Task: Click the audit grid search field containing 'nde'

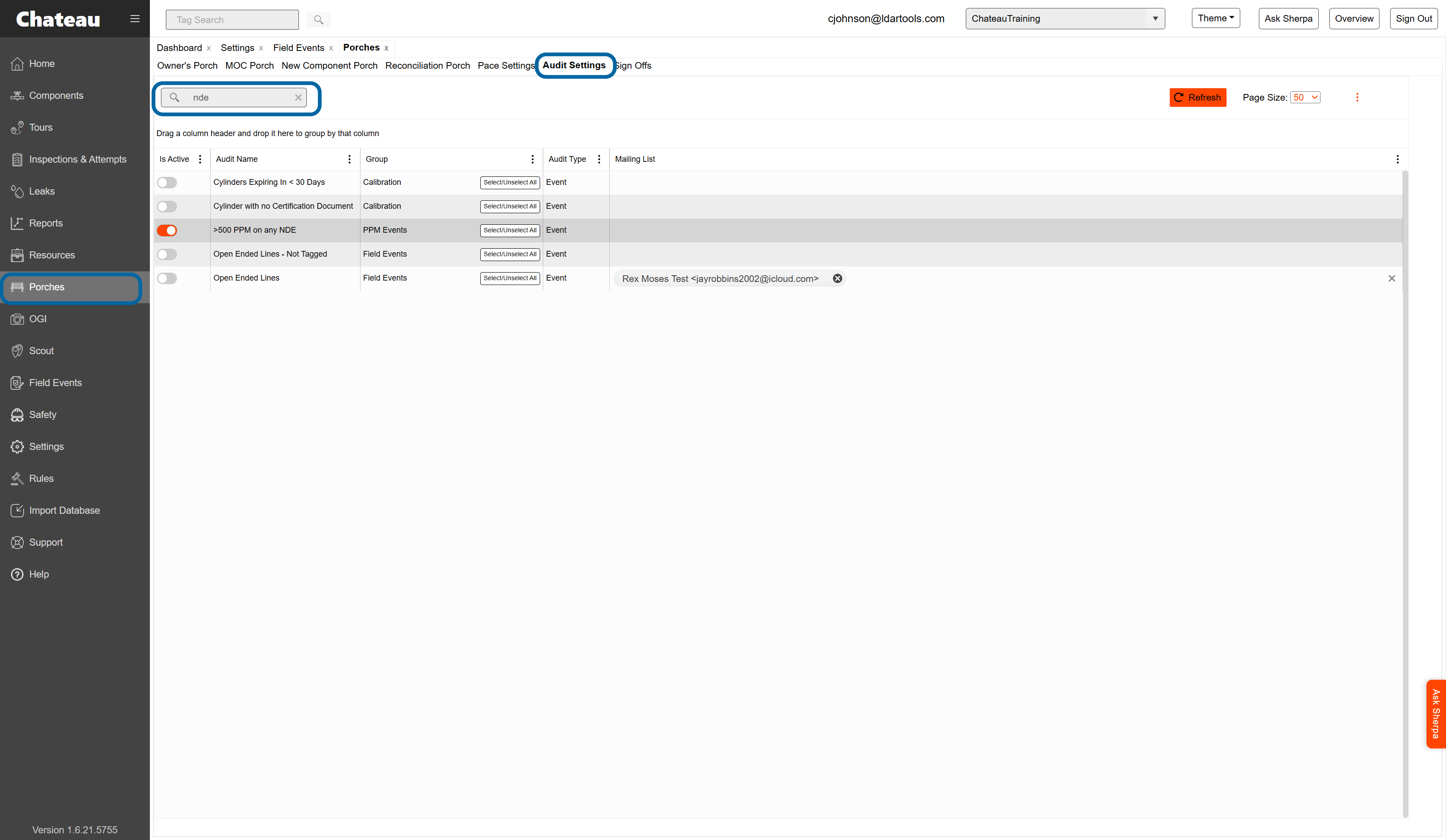Action: point(234,98)
